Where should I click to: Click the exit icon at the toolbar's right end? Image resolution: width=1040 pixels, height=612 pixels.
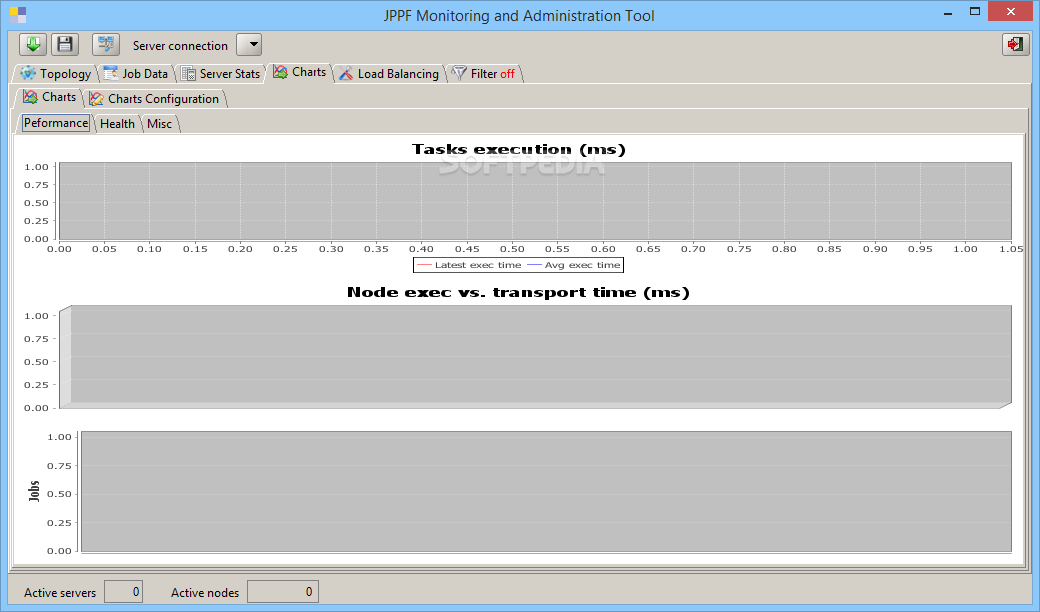coord(1015,45)
